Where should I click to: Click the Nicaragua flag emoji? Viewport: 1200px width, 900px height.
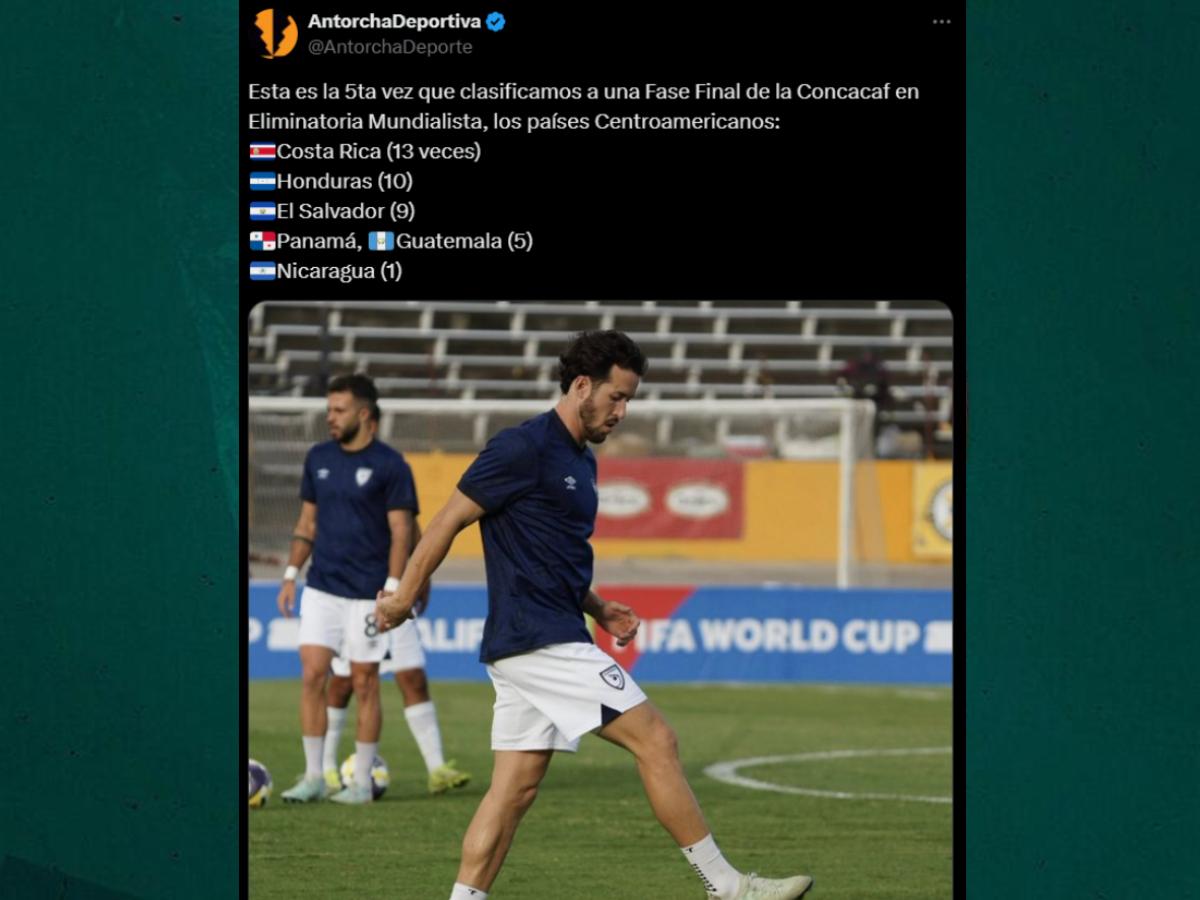pyautogui.click(x=262, y=271)
